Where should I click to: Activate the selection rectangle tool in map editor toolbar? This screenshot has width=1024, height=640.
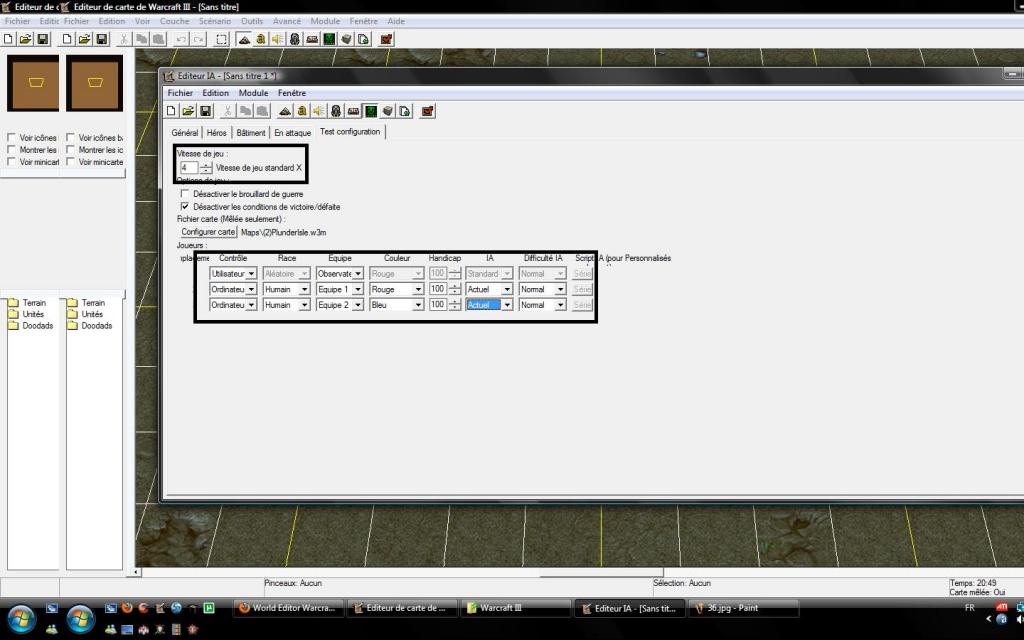pos(221,39)
